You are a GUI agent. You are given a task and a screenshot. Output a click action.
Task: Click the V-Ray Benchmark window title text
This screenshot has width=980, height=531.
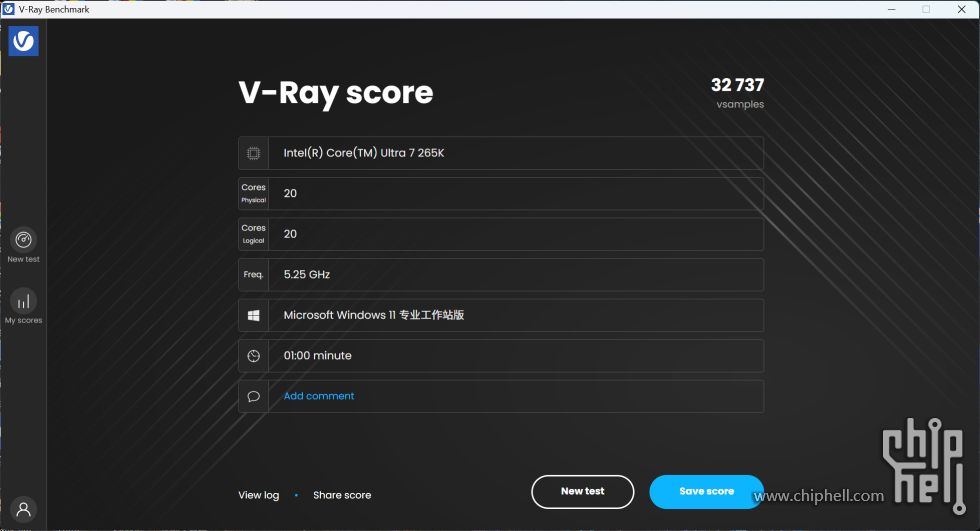54,9
